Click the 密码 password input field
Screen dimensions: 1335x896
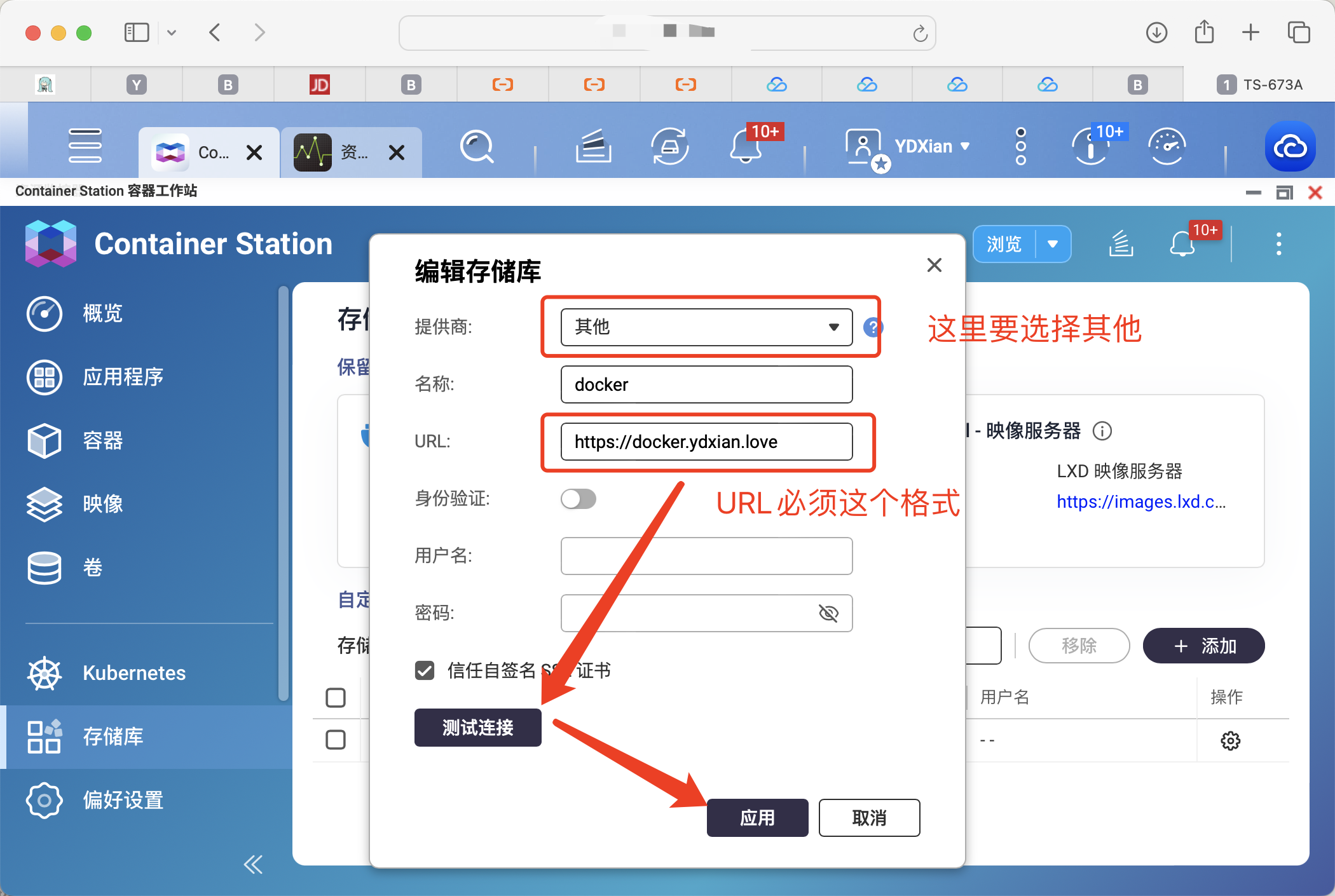pos(706,613)
